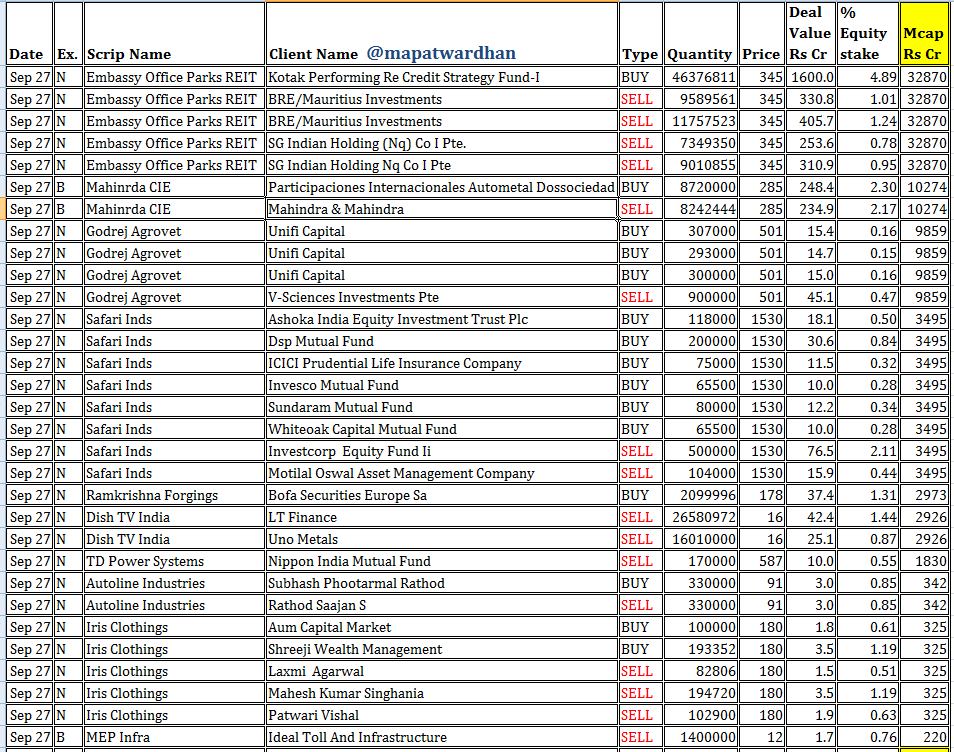Select deal value 1600.0 cell
The image size is (954, 752).
811,77
